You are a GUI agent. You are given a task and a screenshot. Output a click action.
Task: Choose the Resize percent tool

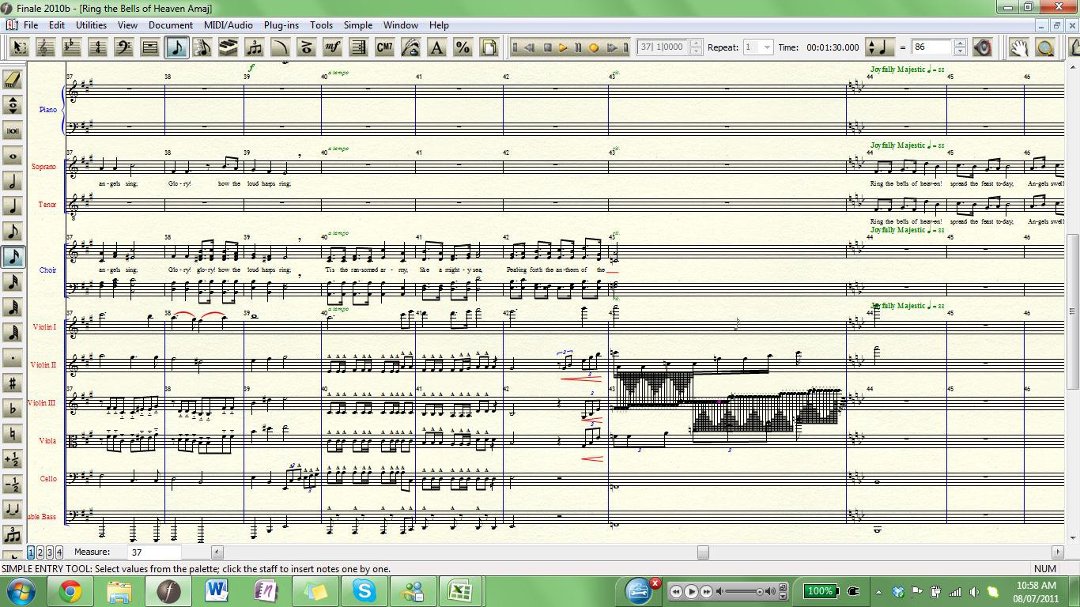(x=463, y=48)
